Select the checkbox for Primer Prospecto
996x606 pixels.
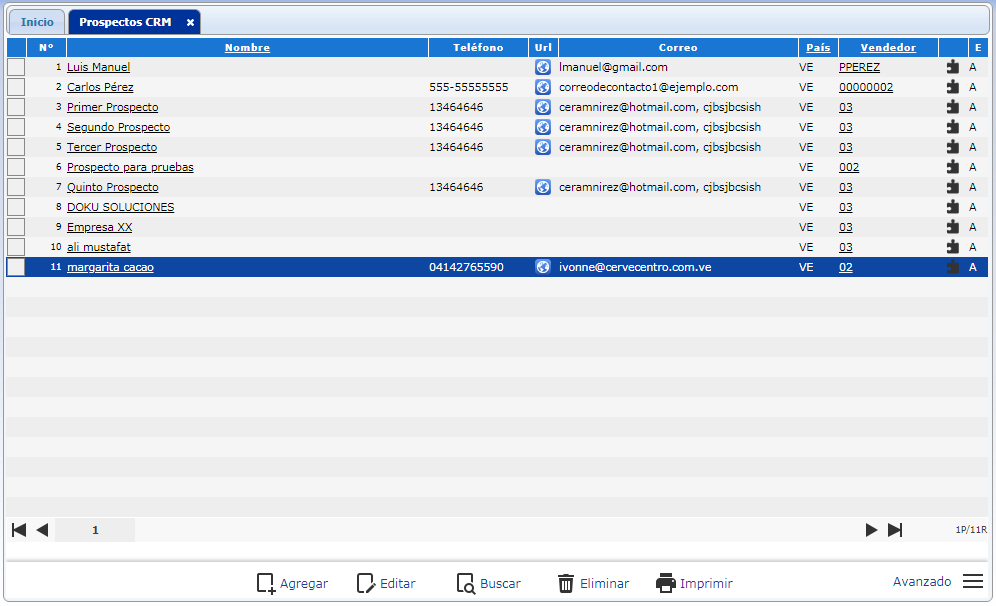16,107
